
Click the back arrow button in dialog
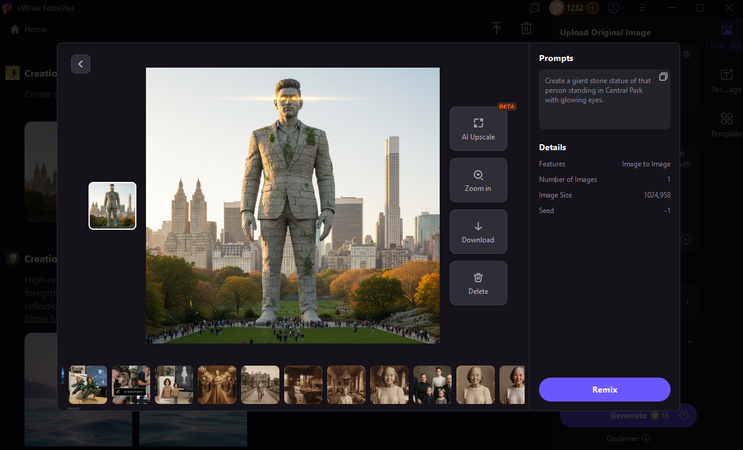81,64
